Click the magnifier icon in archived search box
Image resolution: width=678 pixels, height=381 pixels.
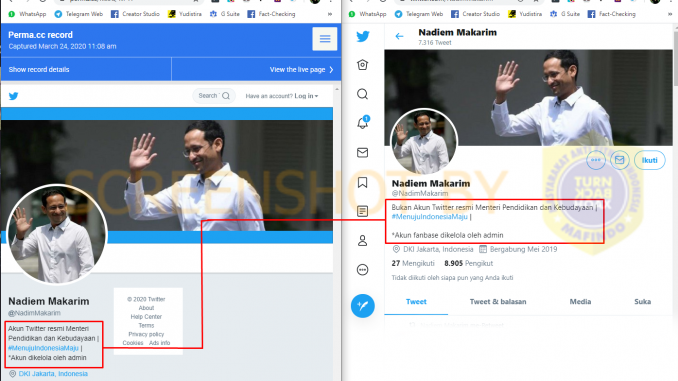[226, 96]
